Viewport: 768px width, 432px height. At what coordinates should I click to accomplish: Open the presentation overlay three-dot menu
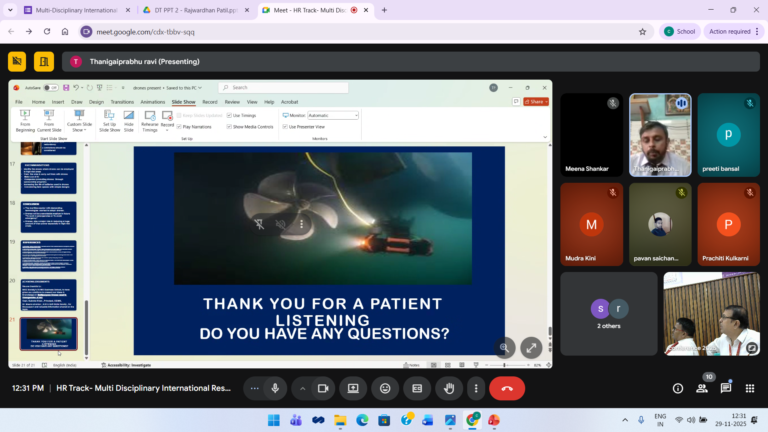(301, 224)
